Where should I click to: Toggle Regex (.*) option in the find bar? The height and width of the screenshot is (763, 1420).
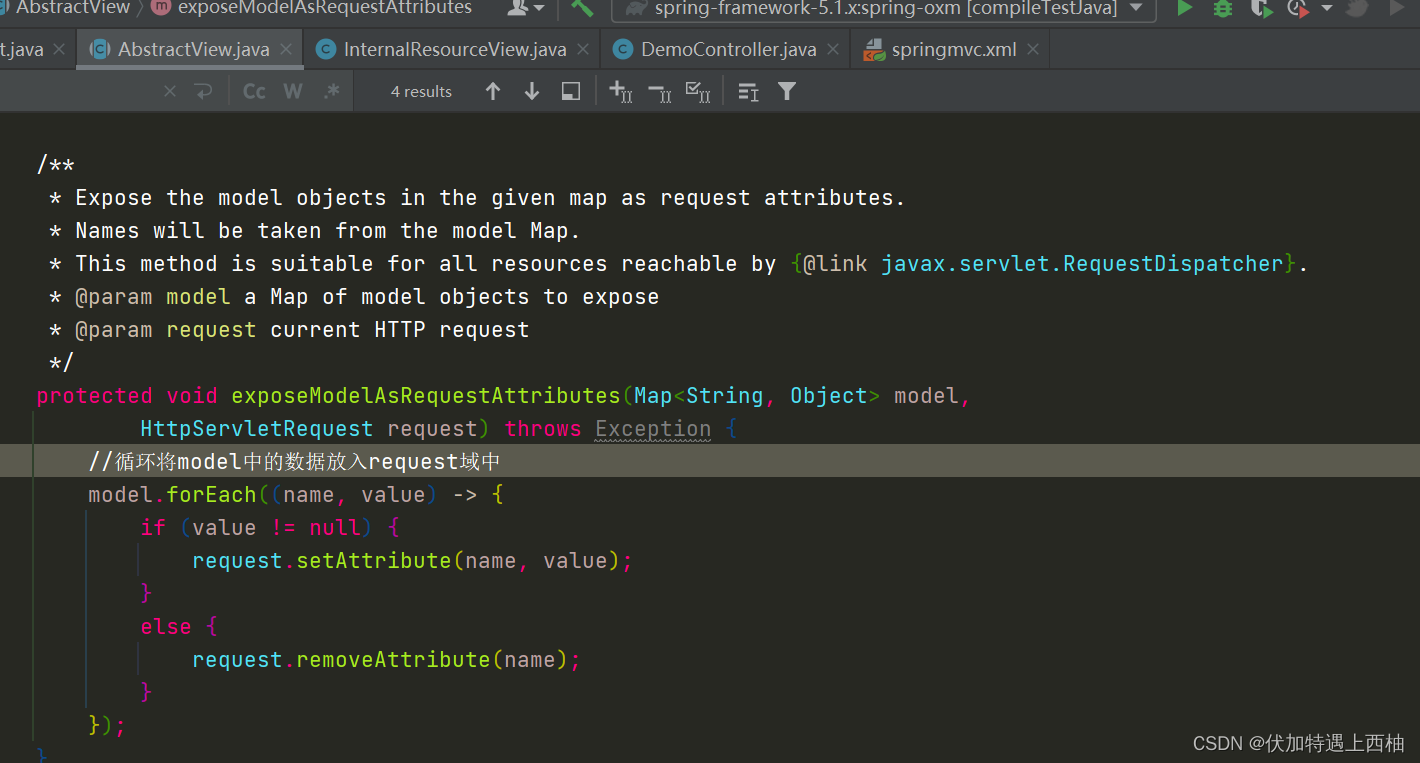[331, 91]
